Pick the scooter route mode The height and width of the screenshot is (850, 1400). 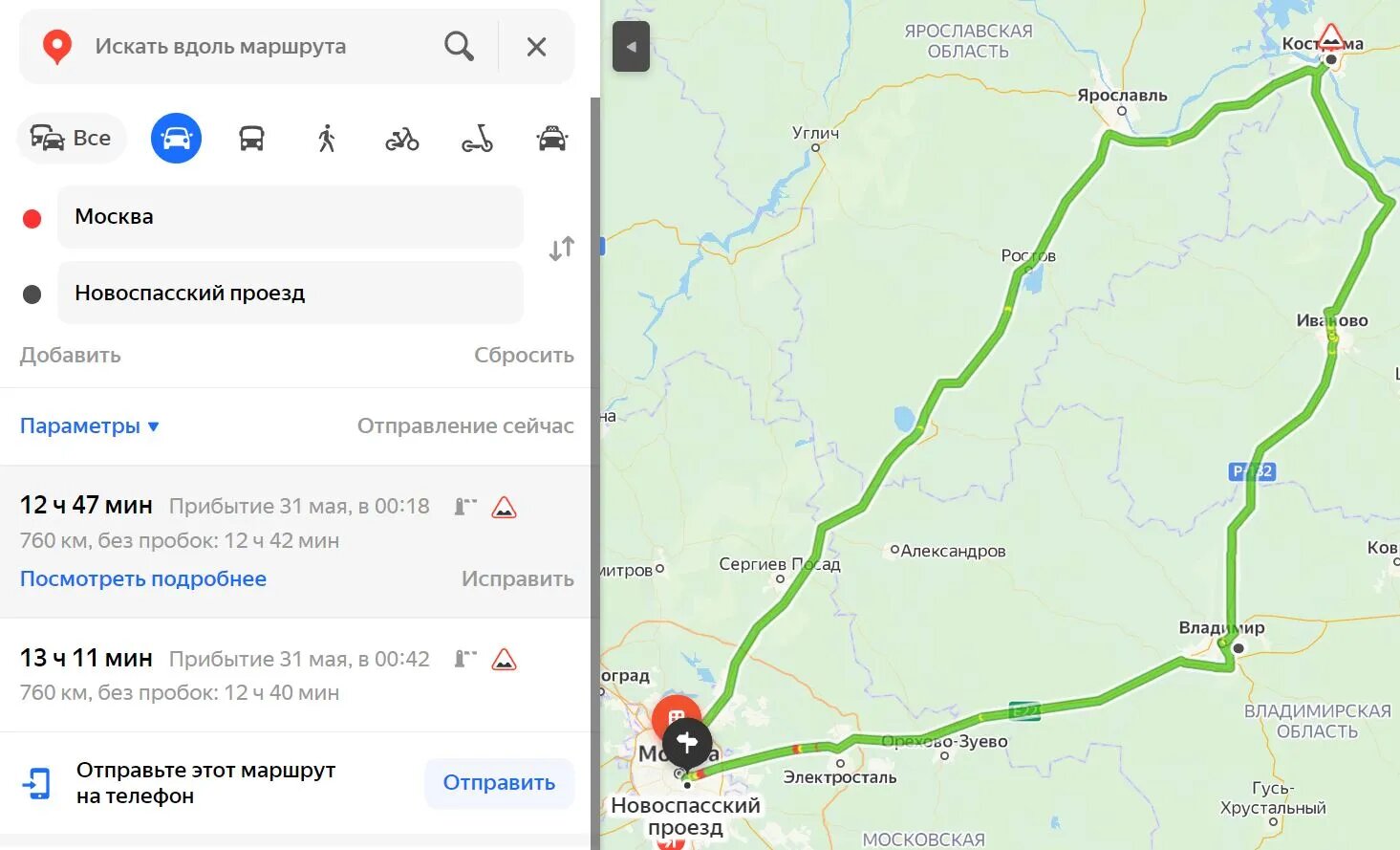[x=477, y=140]
